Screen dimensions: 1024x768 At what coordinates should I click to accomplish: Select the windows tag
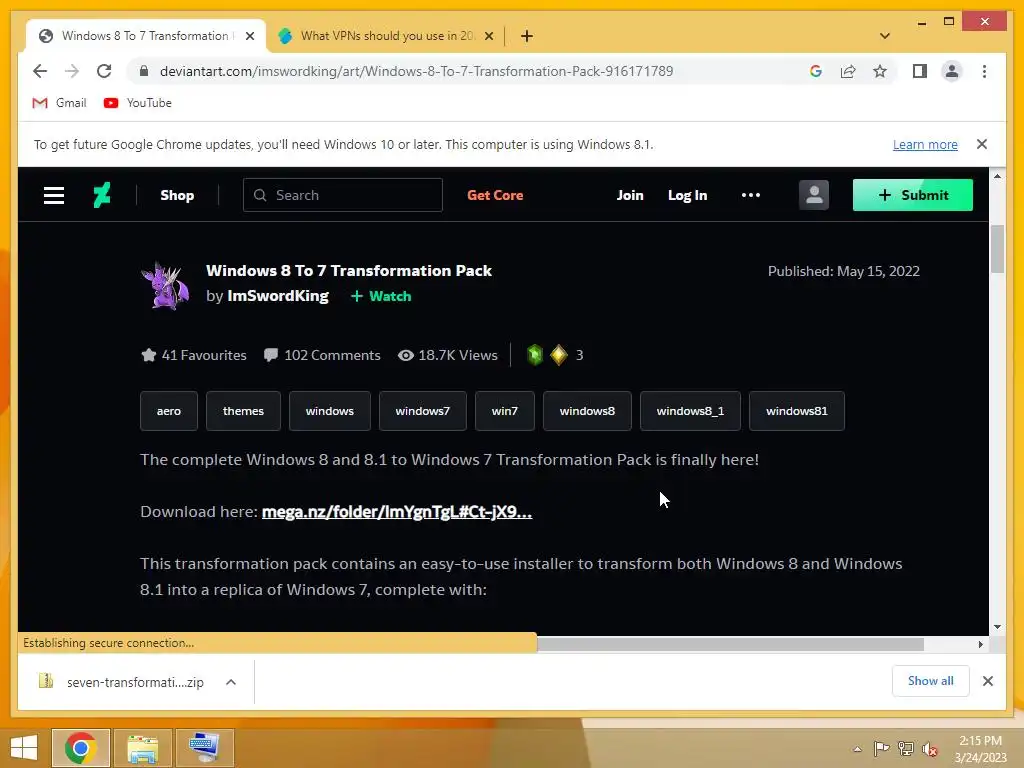[x=329, y=411]
